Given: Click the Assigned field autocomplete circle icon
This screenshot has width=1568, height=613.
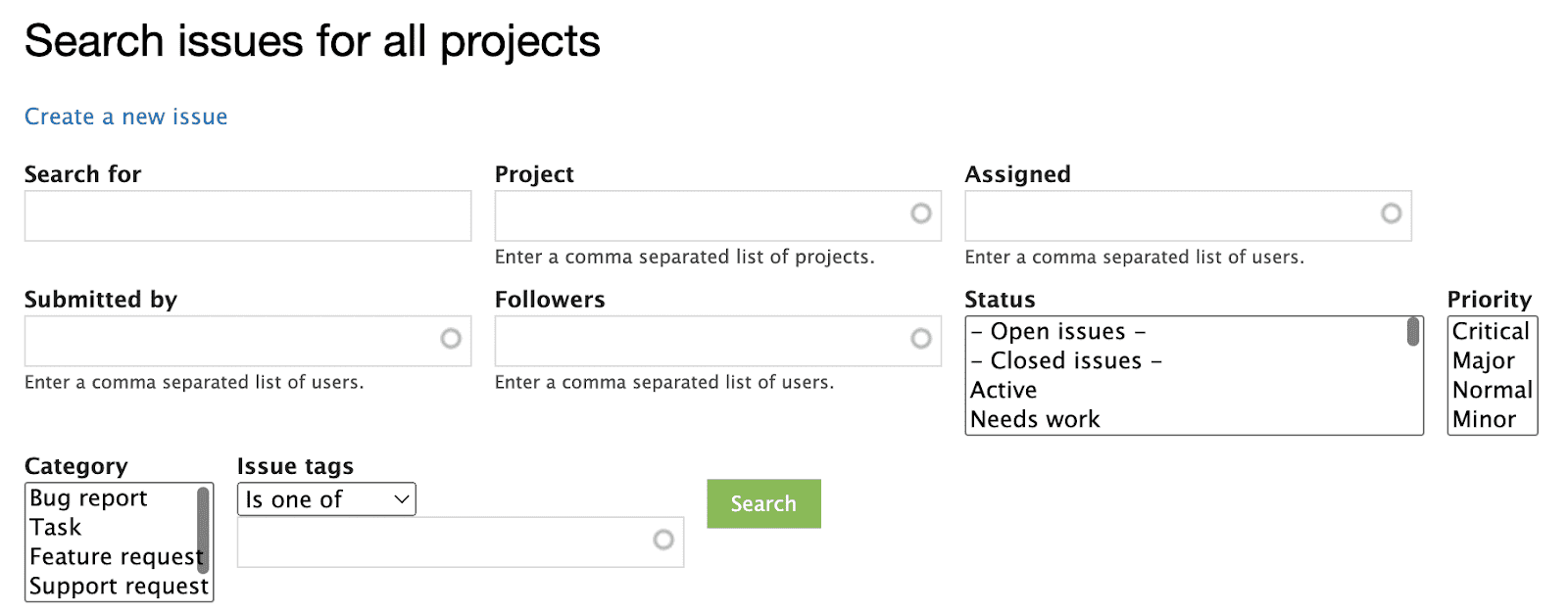Looking at the screenshot, I should click(1391, 213).
